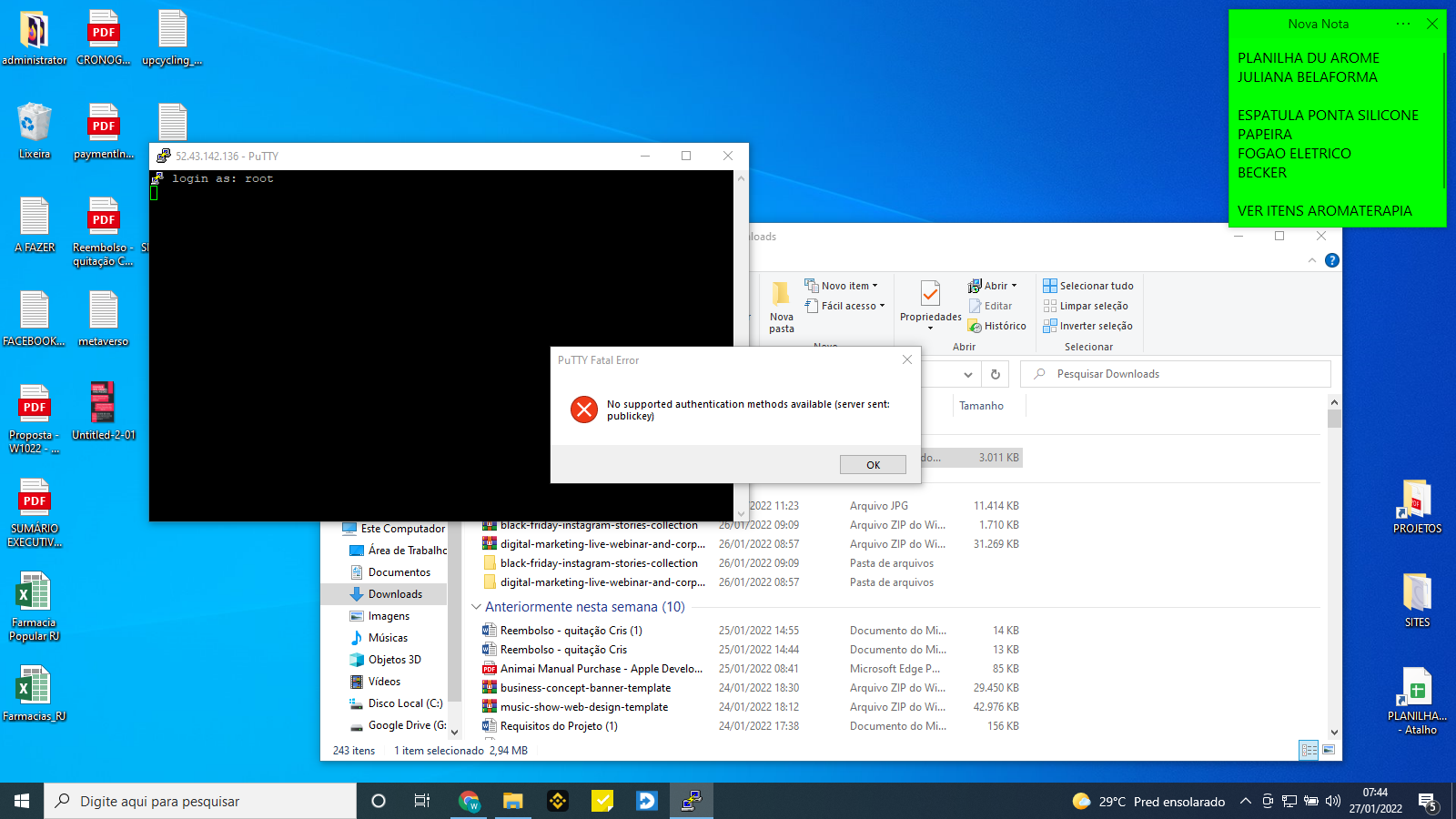The width and height of the screenshot is (1456, 819).
Task: Click the refresh button beside address bar
Action: [x=996, y=374]
